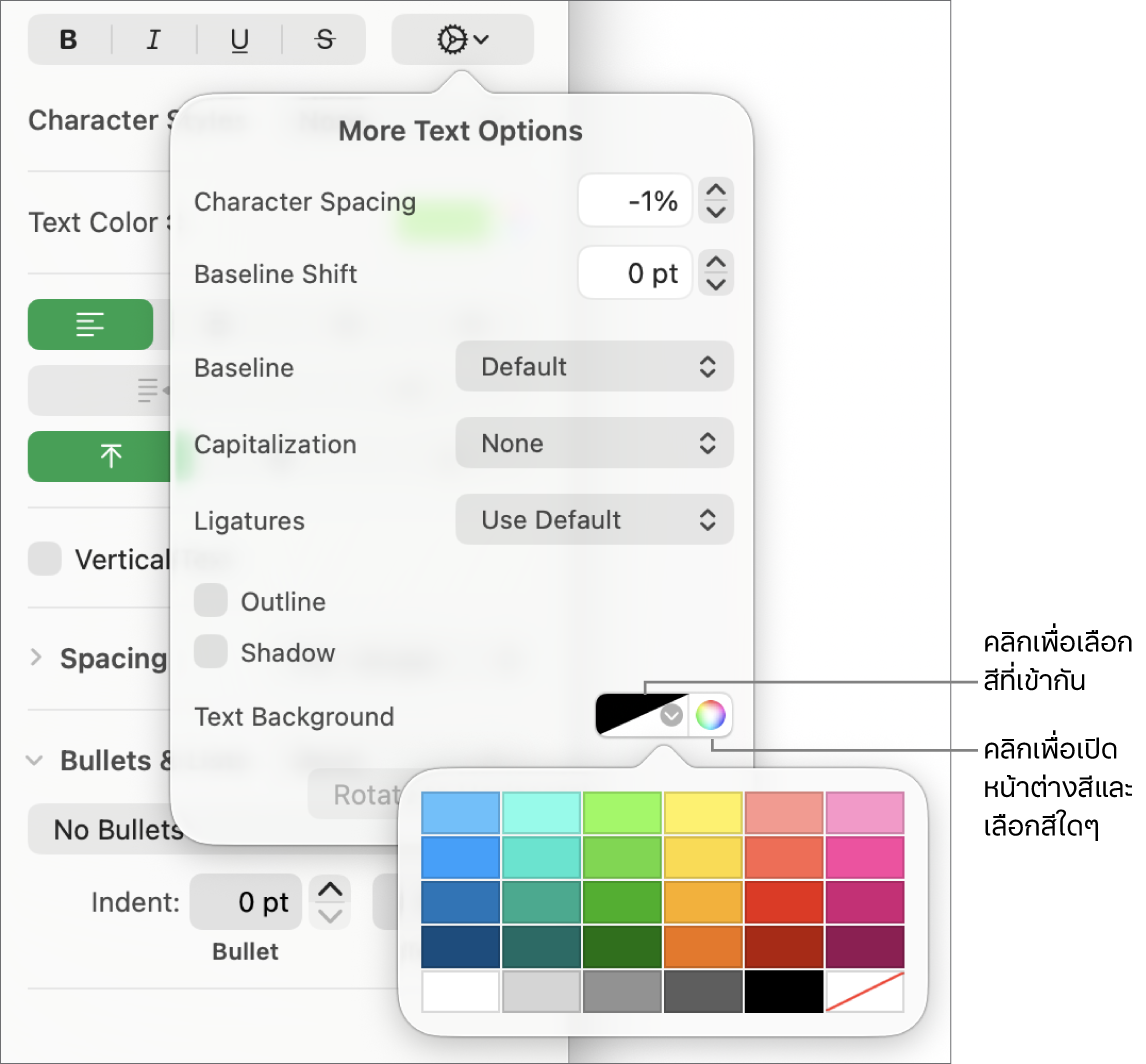Pick the dark green swatch

point(623,946)
